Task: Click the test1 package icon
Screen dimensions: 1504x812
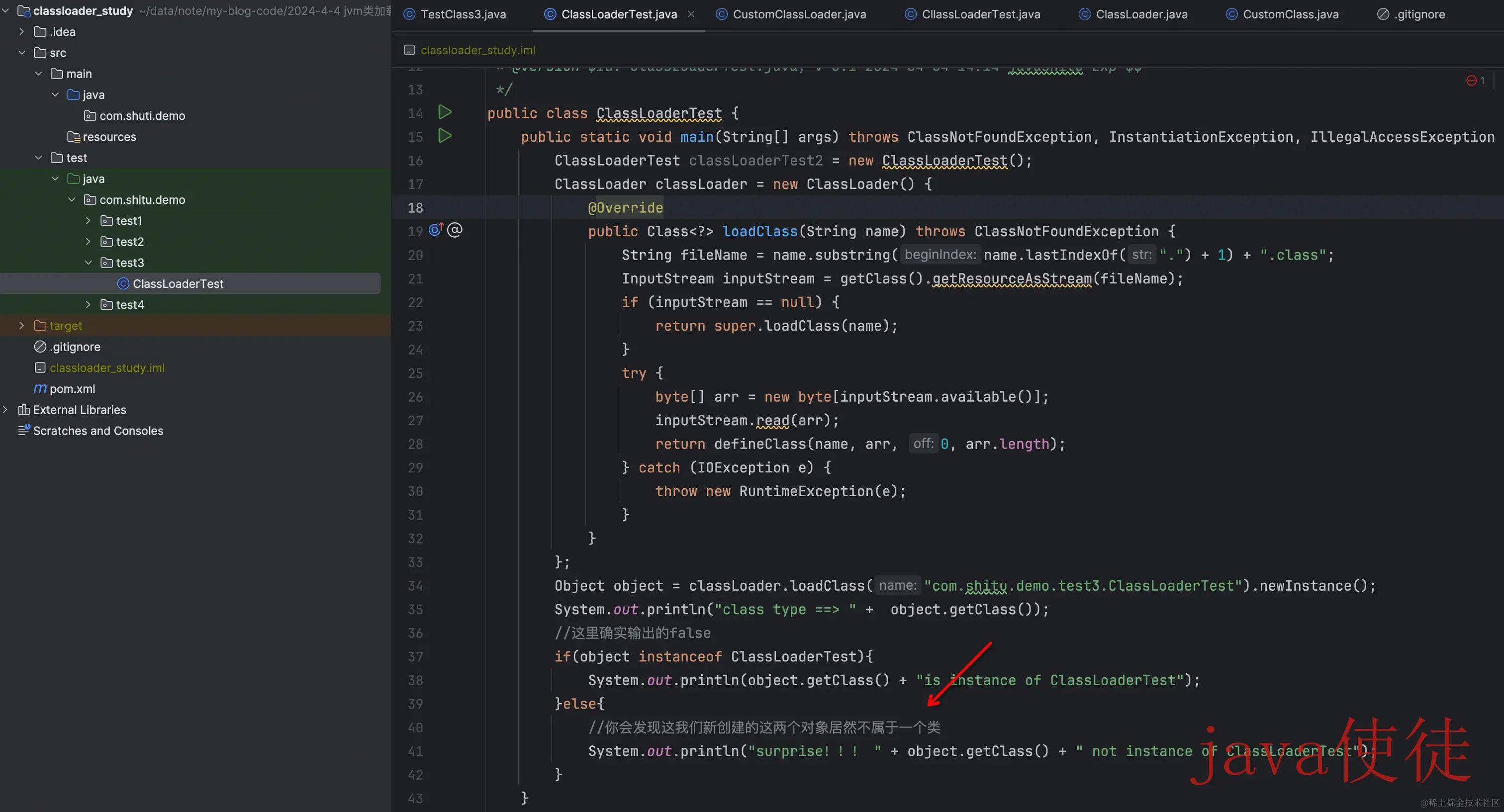Action: pos(107,221)
